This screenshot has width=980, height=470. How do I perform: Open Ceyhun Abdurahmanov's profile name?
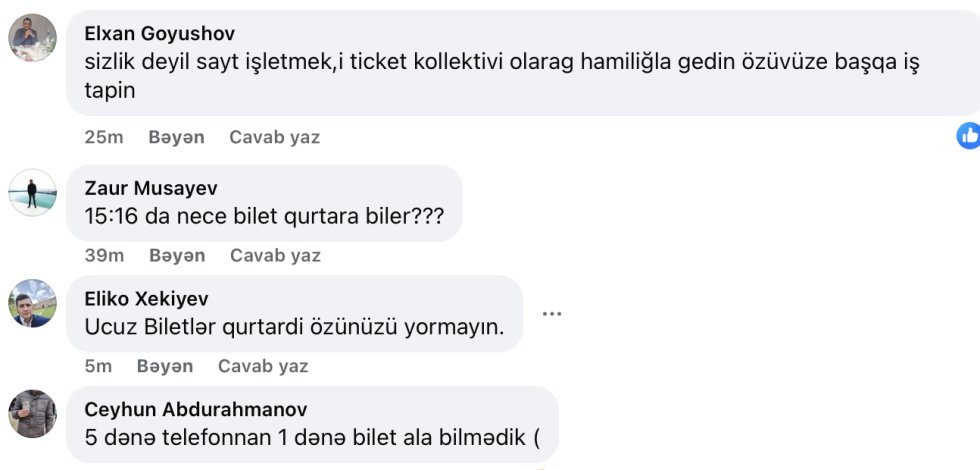click(196, 409)
